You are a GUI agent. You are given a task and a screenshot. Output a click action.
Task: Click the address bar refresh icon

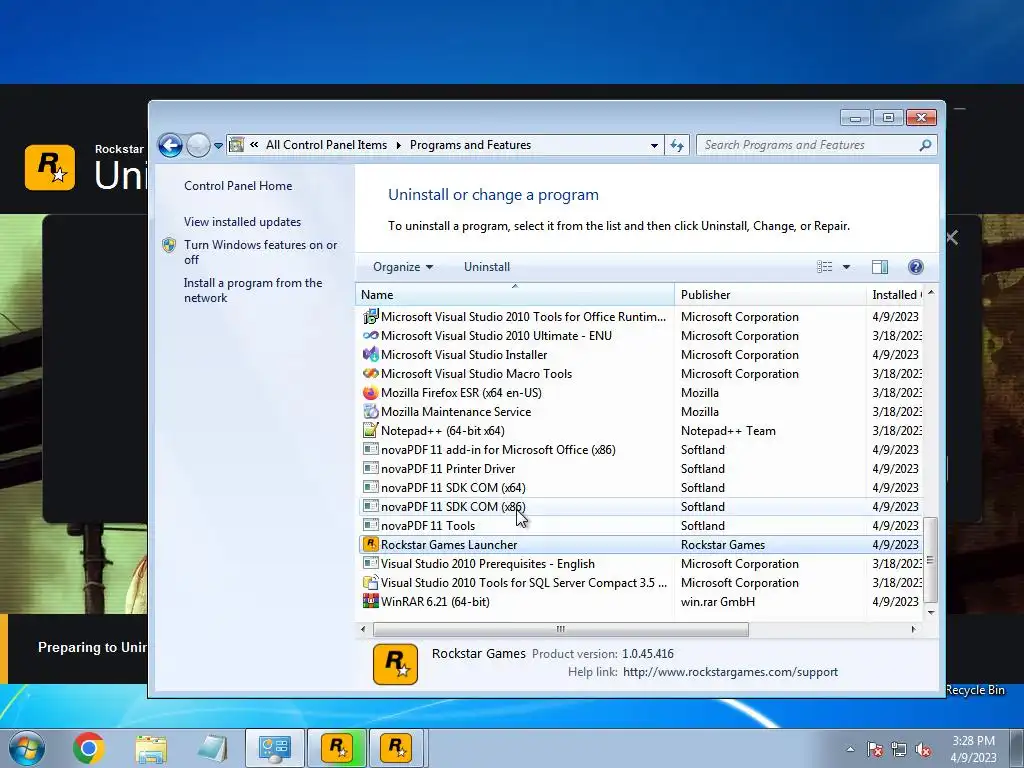click(677, 145)
